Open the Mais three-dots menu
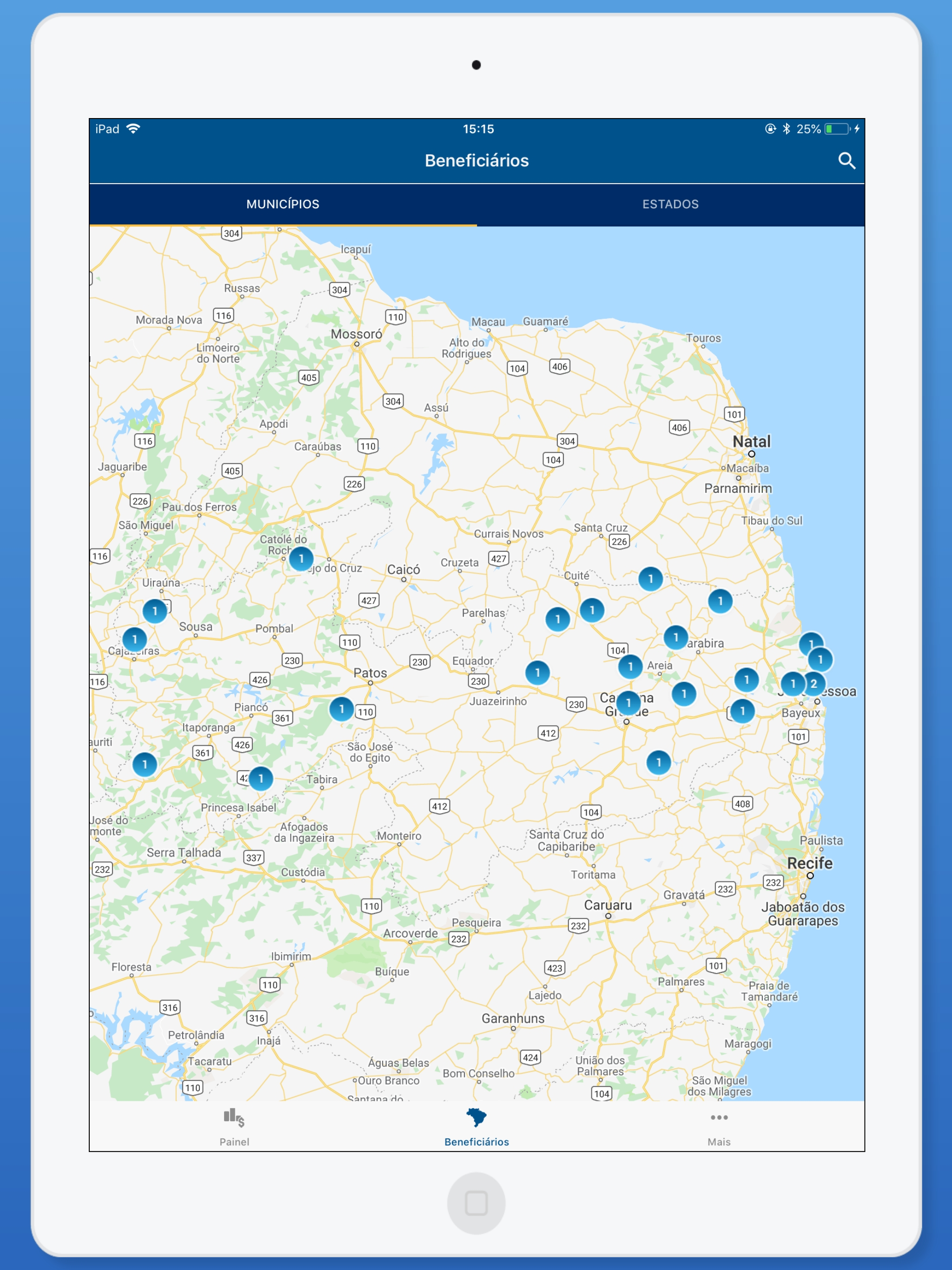 click(719, 1127)
